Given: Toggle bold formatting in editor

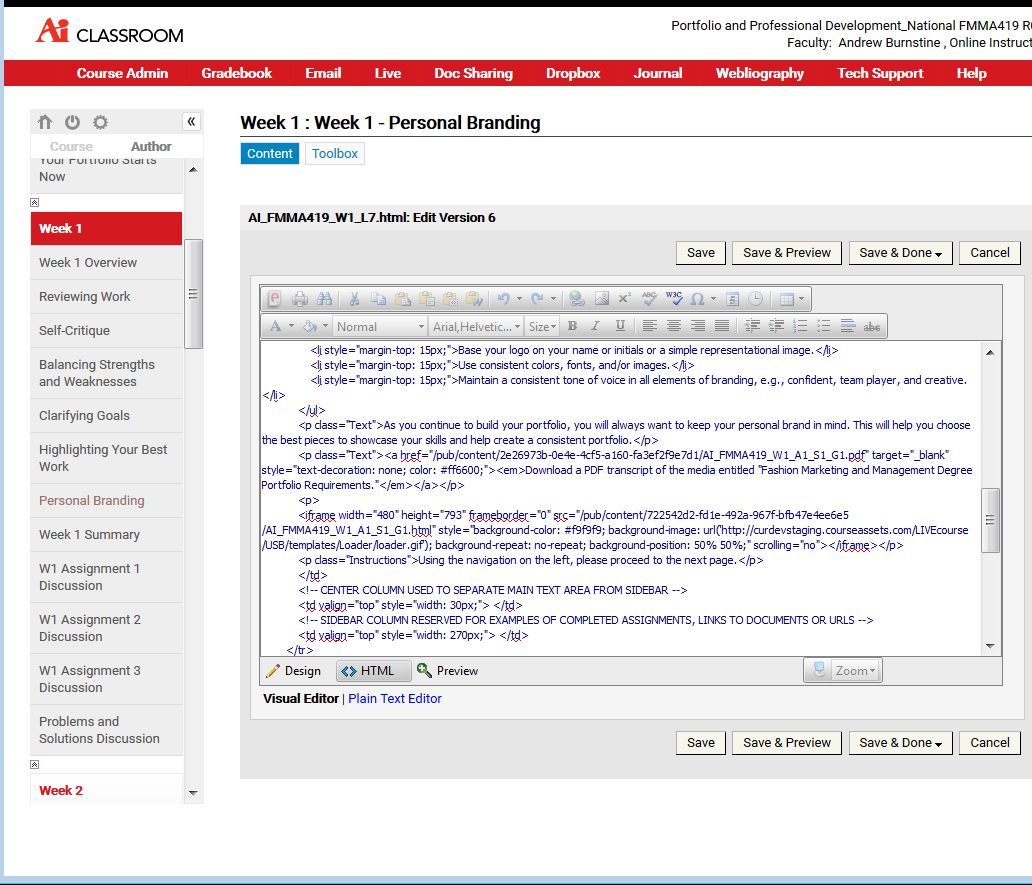Looking at the screenshot, I should coord(572,327).
